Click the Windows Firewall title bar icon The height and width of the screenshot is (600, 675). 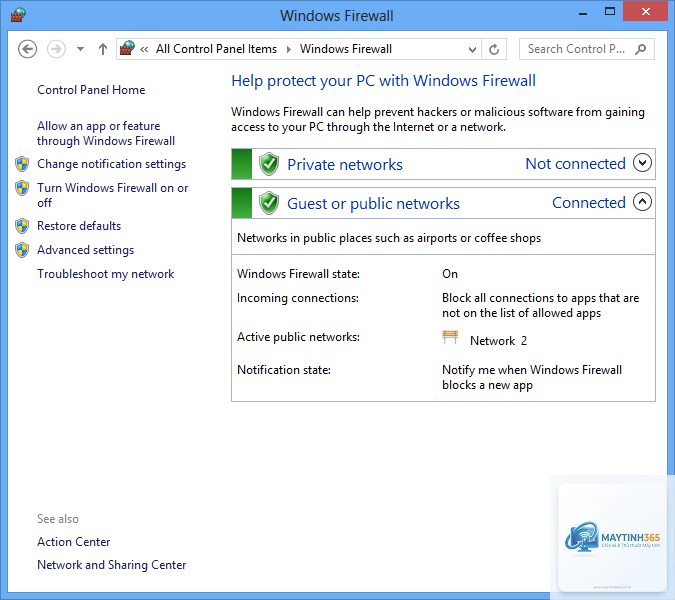coord(18,15)
